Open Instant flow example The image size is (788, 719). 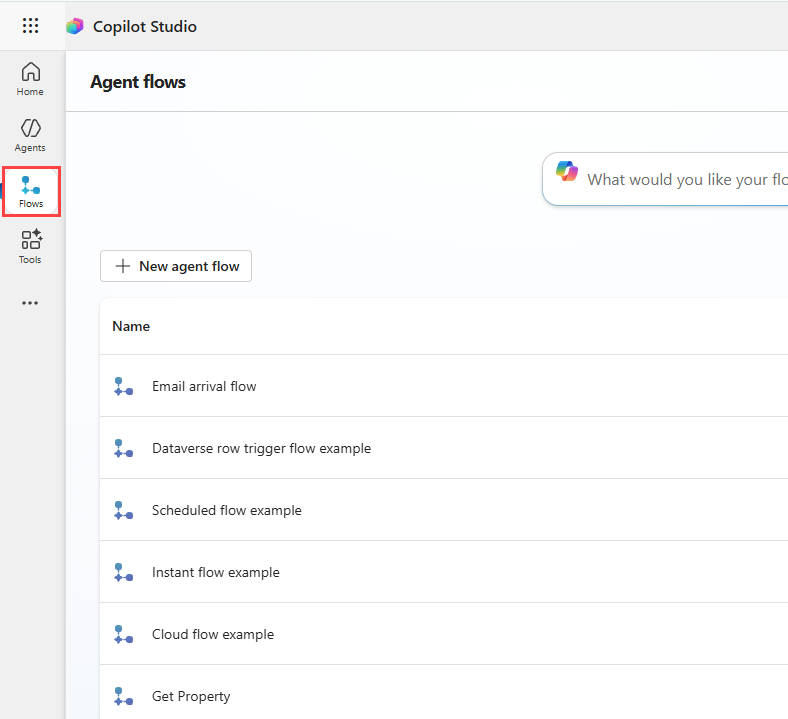point(216,572)
